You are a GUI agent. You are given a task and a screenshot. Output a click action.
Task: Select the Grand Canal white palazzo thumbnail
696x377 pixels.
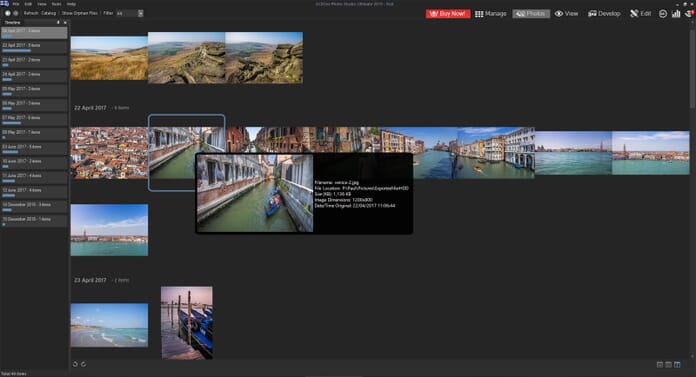tap(496, 153)
